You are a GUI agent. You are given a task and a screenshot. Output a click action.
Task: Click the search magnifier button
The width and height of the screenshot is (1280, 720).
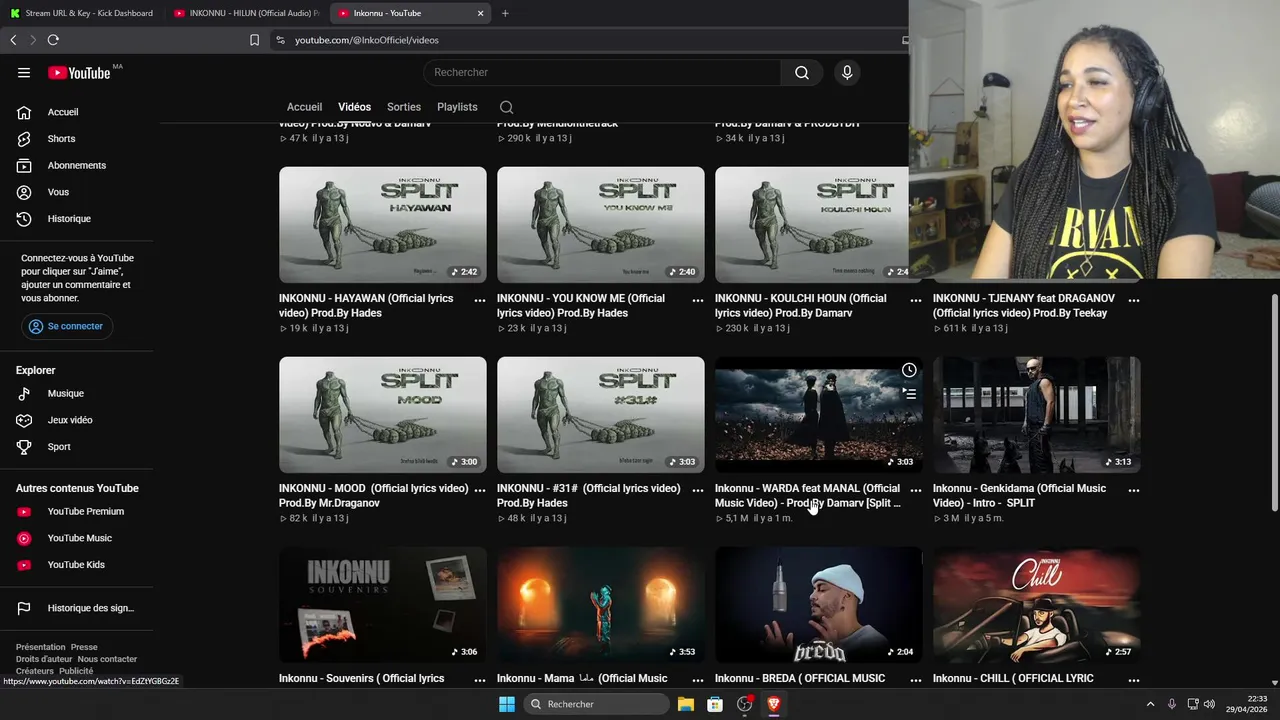(x=802, y=72)
